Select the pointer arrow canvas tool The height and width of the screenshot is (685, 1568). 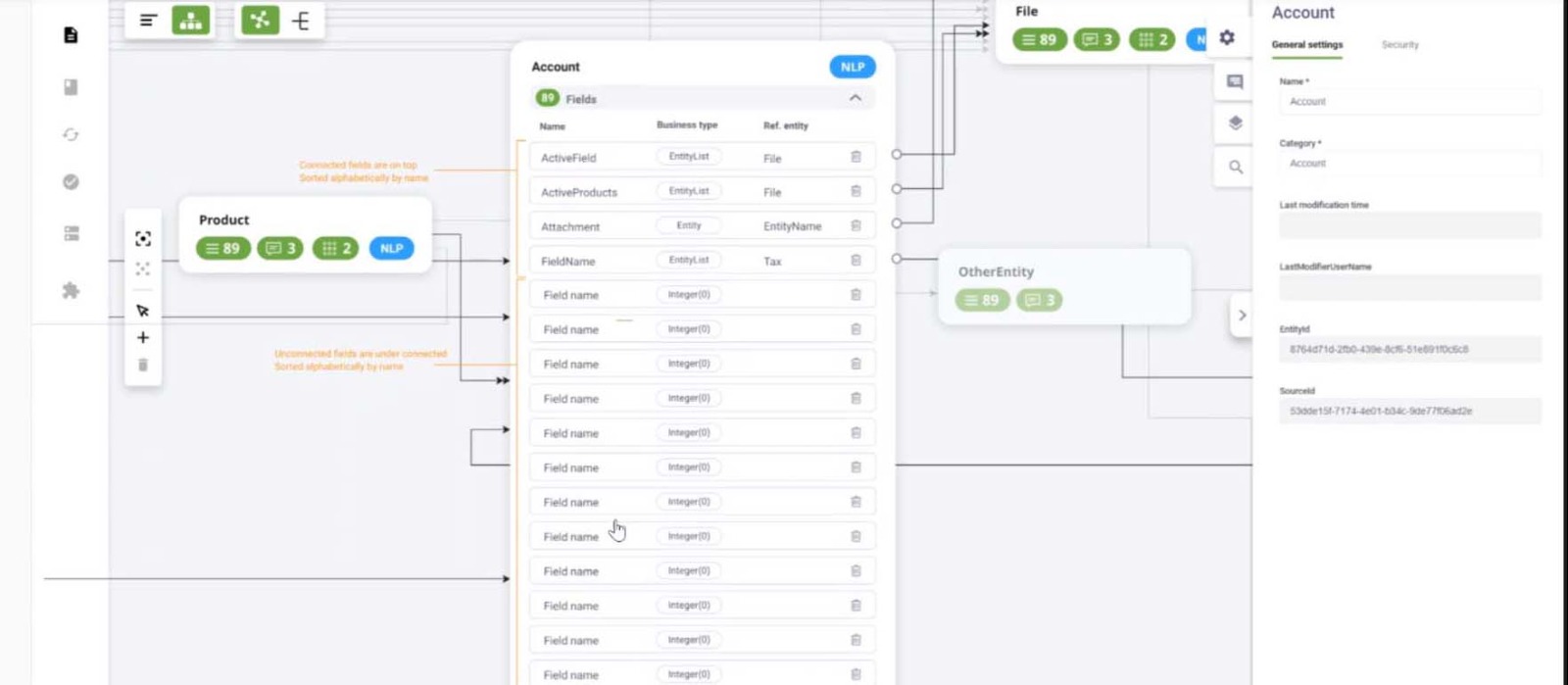pyautogui.click(x=143, y=311)
